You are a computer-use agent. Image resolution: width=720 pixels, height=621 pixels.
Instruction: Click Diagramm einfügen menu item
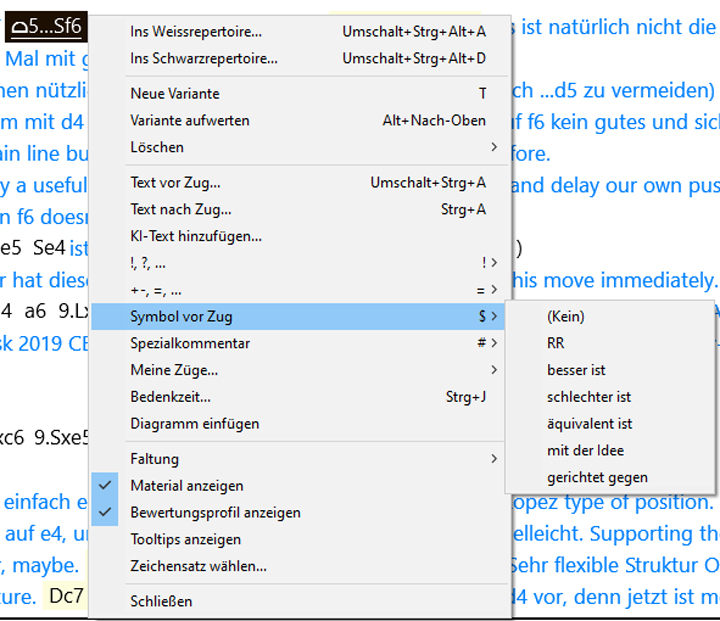[194, 424]
